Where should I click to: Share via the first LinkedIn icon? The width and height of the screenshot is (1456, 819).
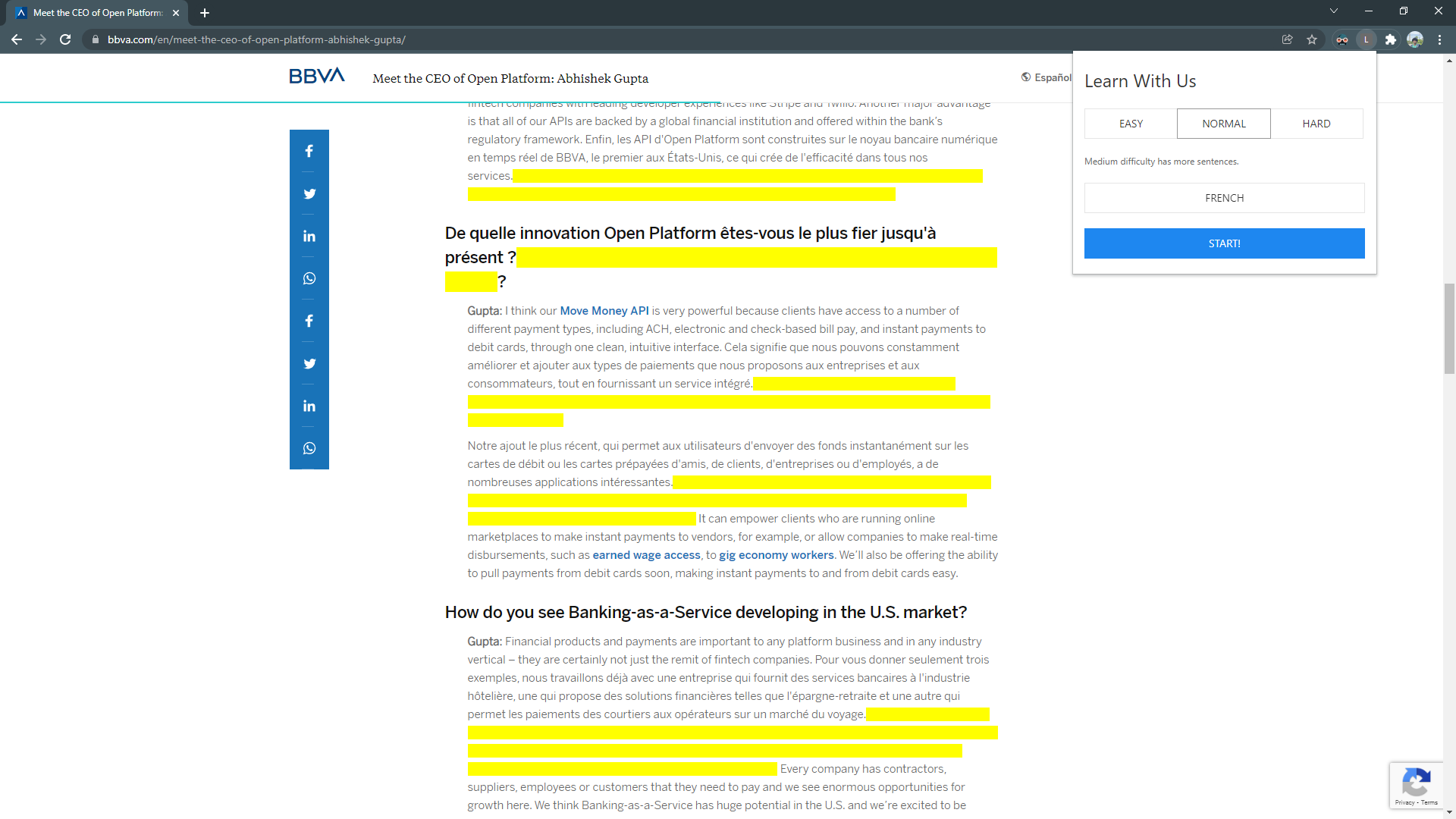click(x=309, y=236)
